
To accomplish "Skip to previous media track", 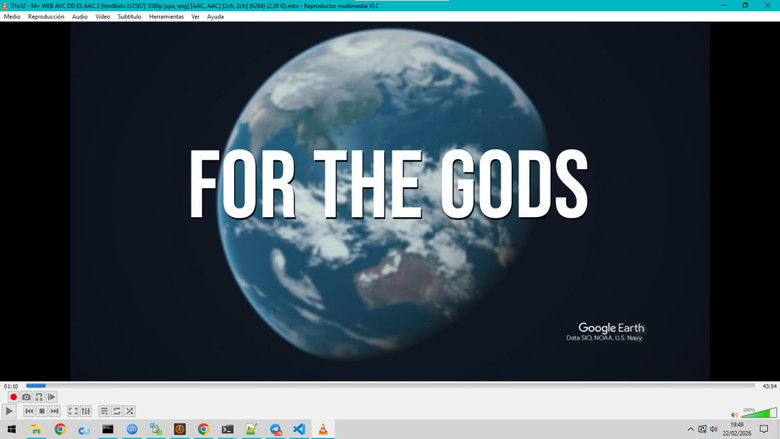I will pos(29,411).
